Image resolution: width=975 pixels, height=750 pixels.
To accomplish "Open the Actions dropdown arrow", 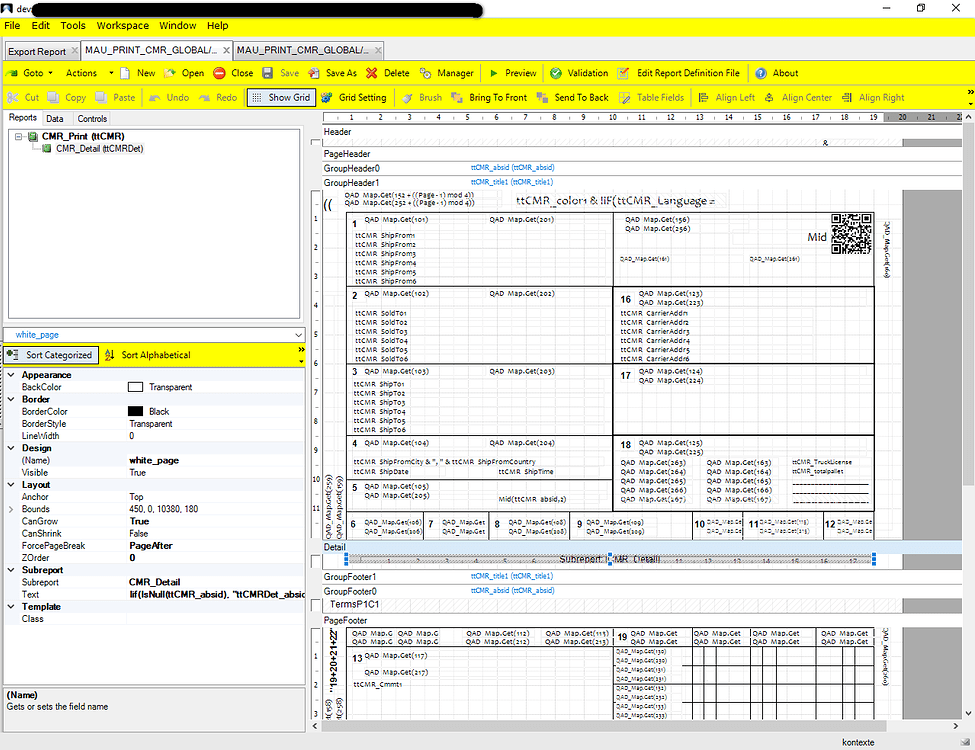I will click(111, 73).
